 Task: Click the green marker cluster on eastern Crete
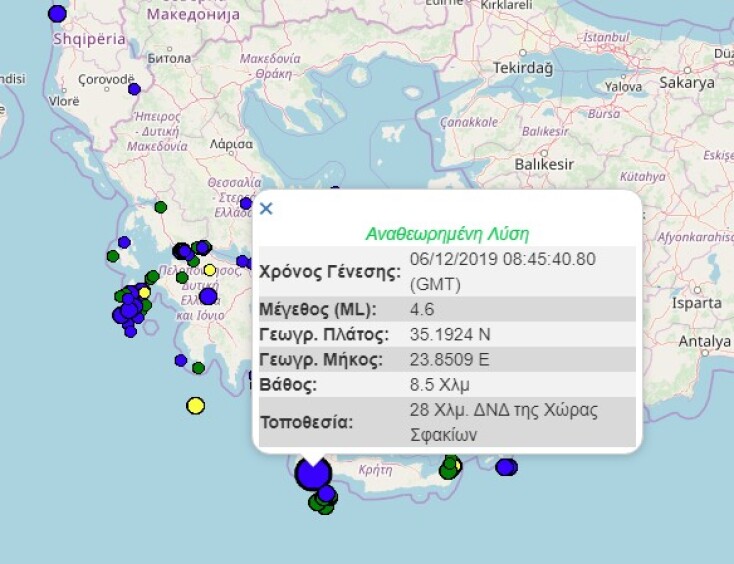(x=452, y=466)
